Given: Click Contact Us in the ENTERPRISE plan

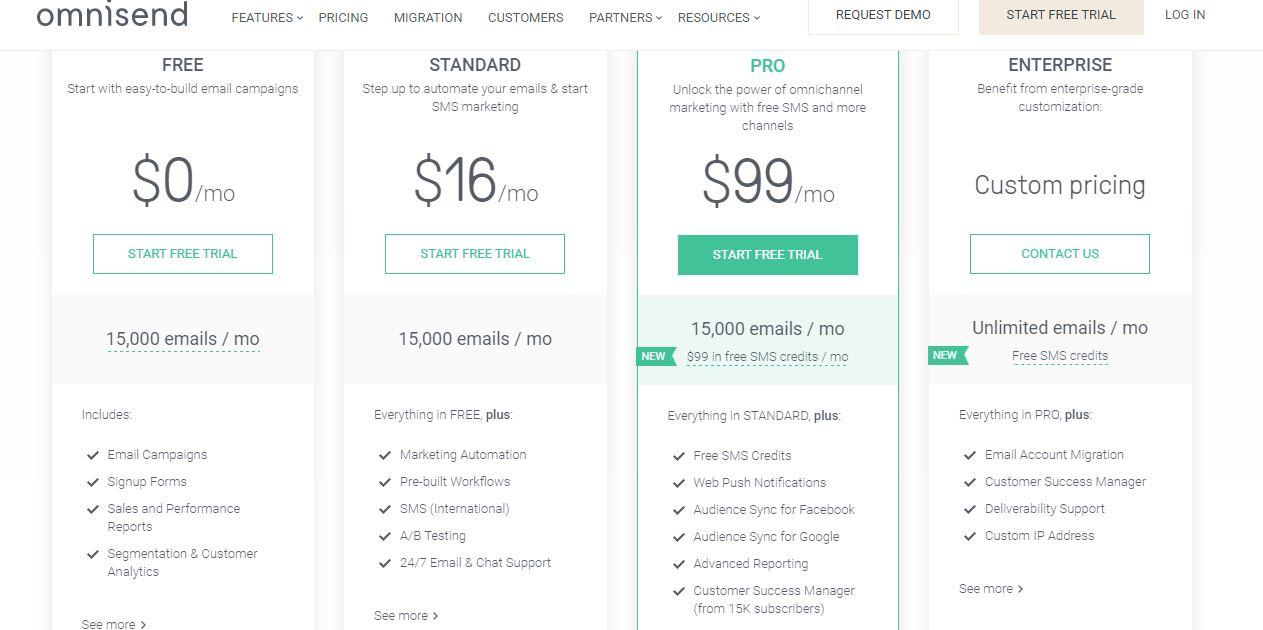Looking at the screenshot, I should (1059, 253).
